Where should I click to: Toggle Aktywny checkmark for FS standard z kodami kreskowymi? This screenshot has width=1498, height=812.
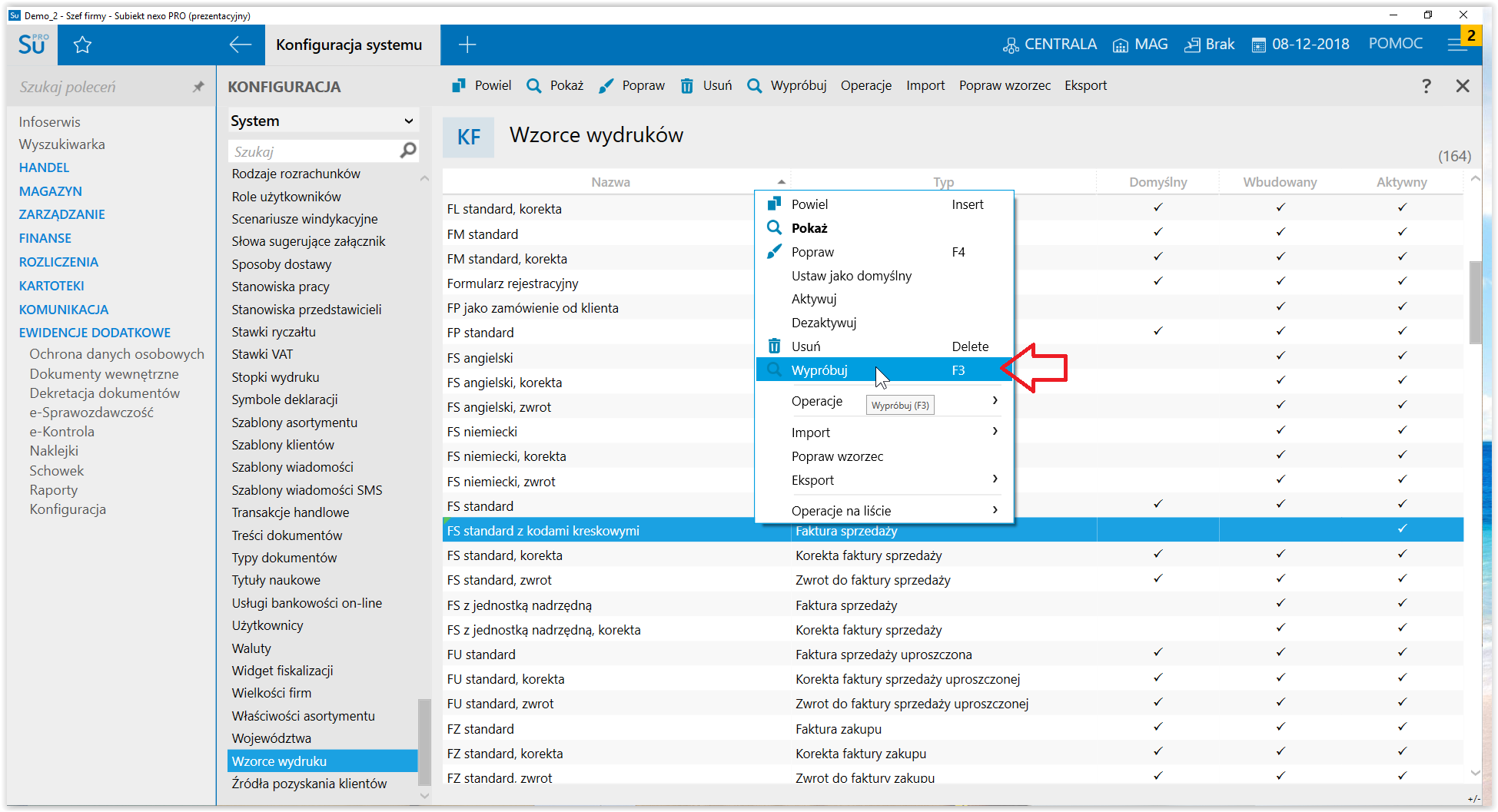click(1402, 529)
